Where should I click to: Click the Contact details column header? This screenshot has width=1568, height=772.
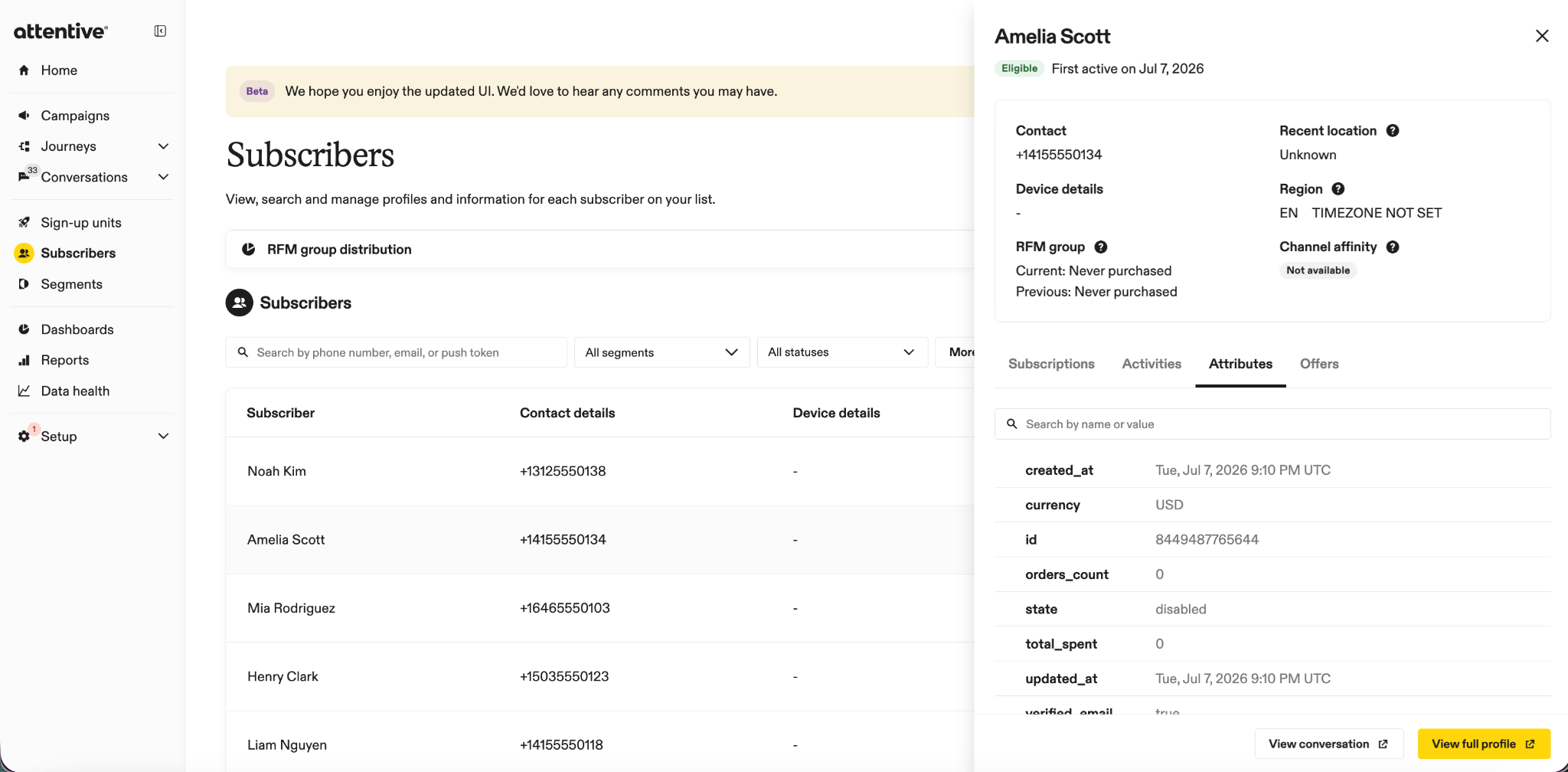click(x=567, y=413)
